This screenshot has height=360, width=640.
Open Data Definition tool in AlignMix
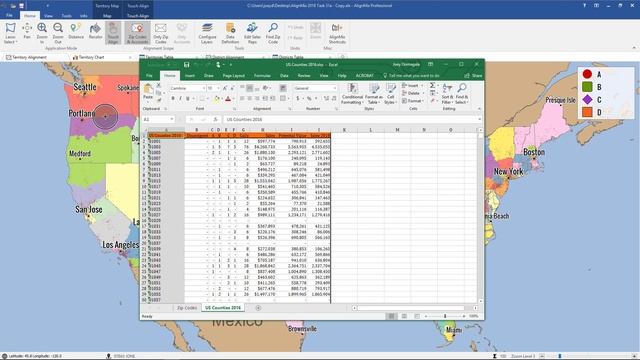tap(230, 33)
